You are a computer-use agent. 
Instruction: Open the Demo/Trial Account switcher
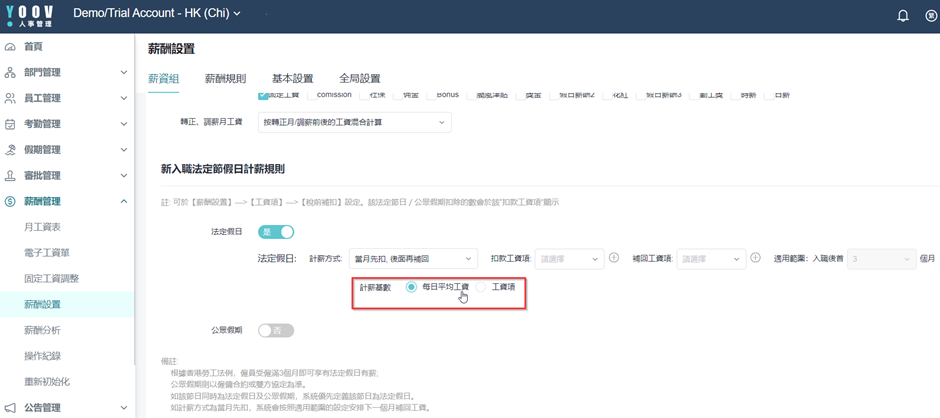tap(157, 14)
